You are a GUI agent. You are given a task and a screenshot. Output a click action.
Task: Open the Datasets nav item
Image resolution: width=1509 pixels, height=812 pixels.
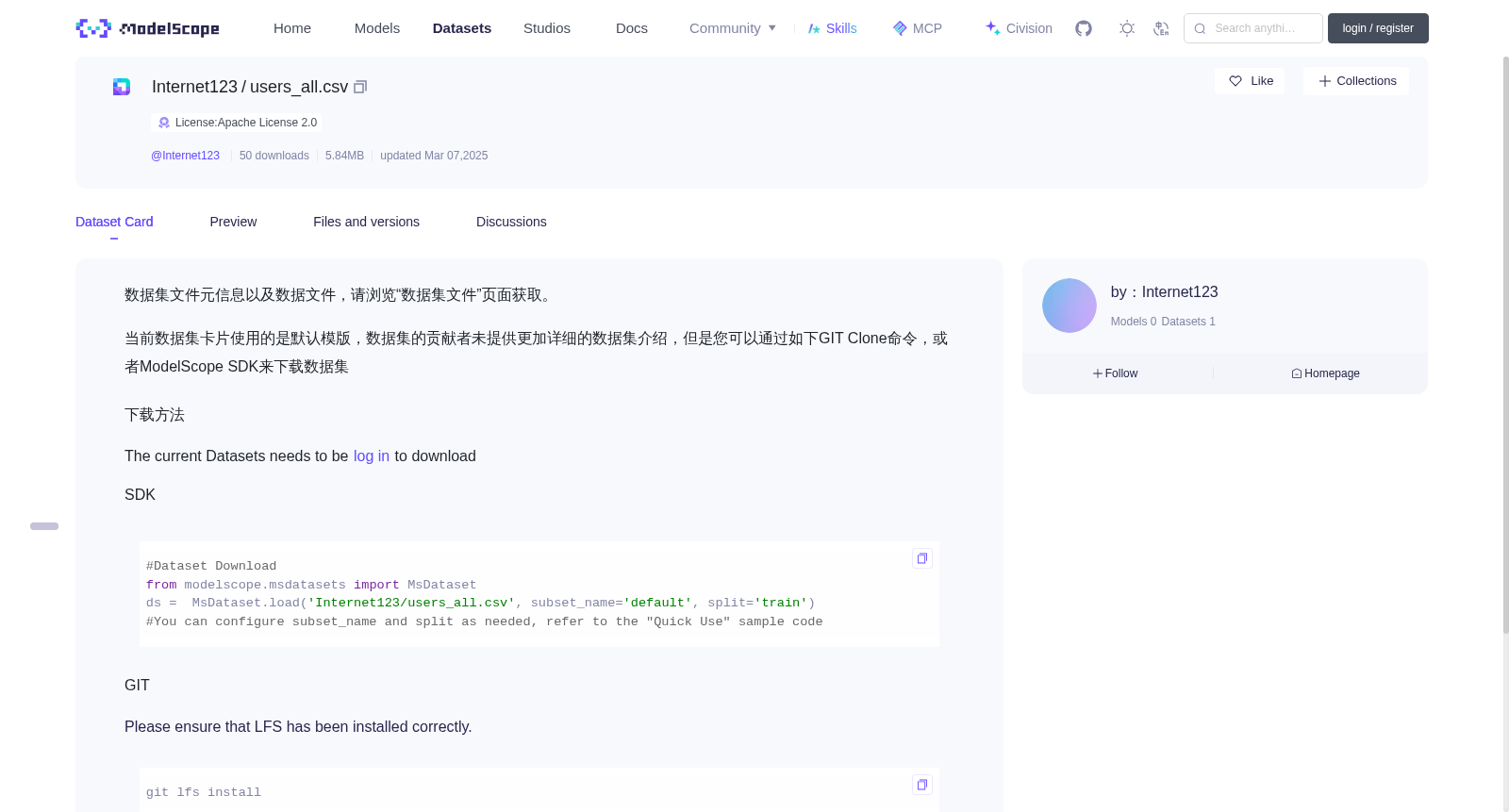462,28
